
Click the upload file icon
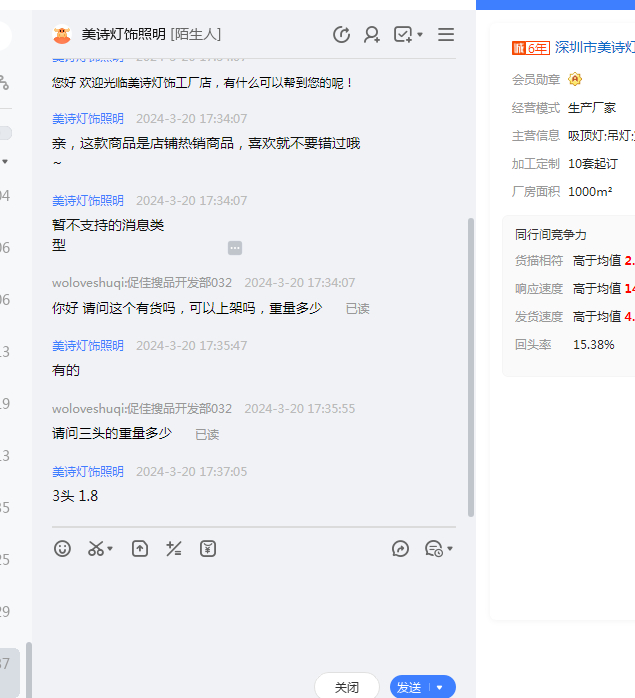(x=140, y=548)
